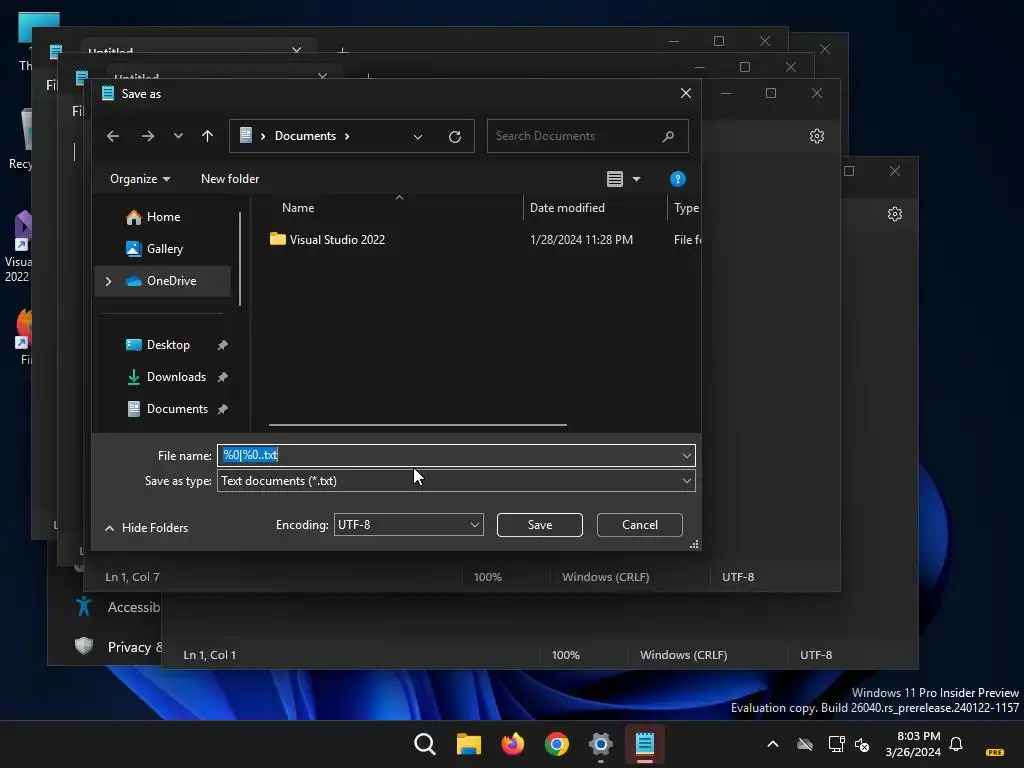
Task: Expand the File name history dropdown
Action: click(x=686, y=455)
